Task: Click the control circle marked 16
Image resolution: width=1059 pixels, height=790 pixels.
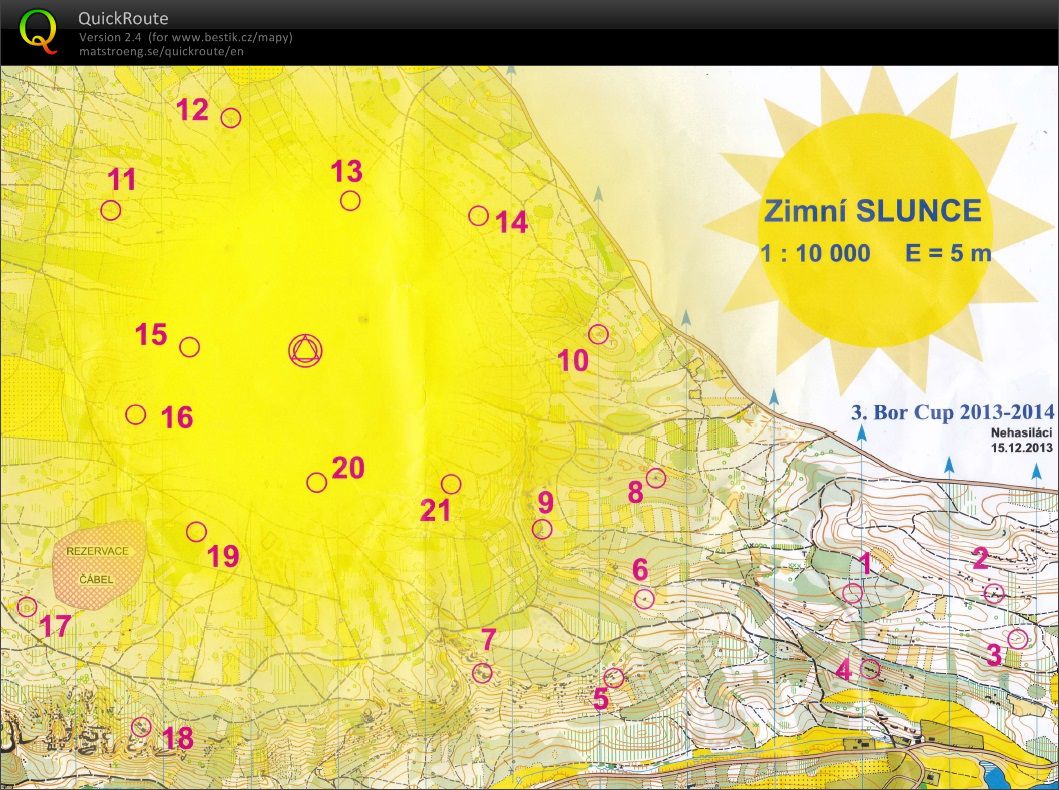Action: click(x=136, y=415)
